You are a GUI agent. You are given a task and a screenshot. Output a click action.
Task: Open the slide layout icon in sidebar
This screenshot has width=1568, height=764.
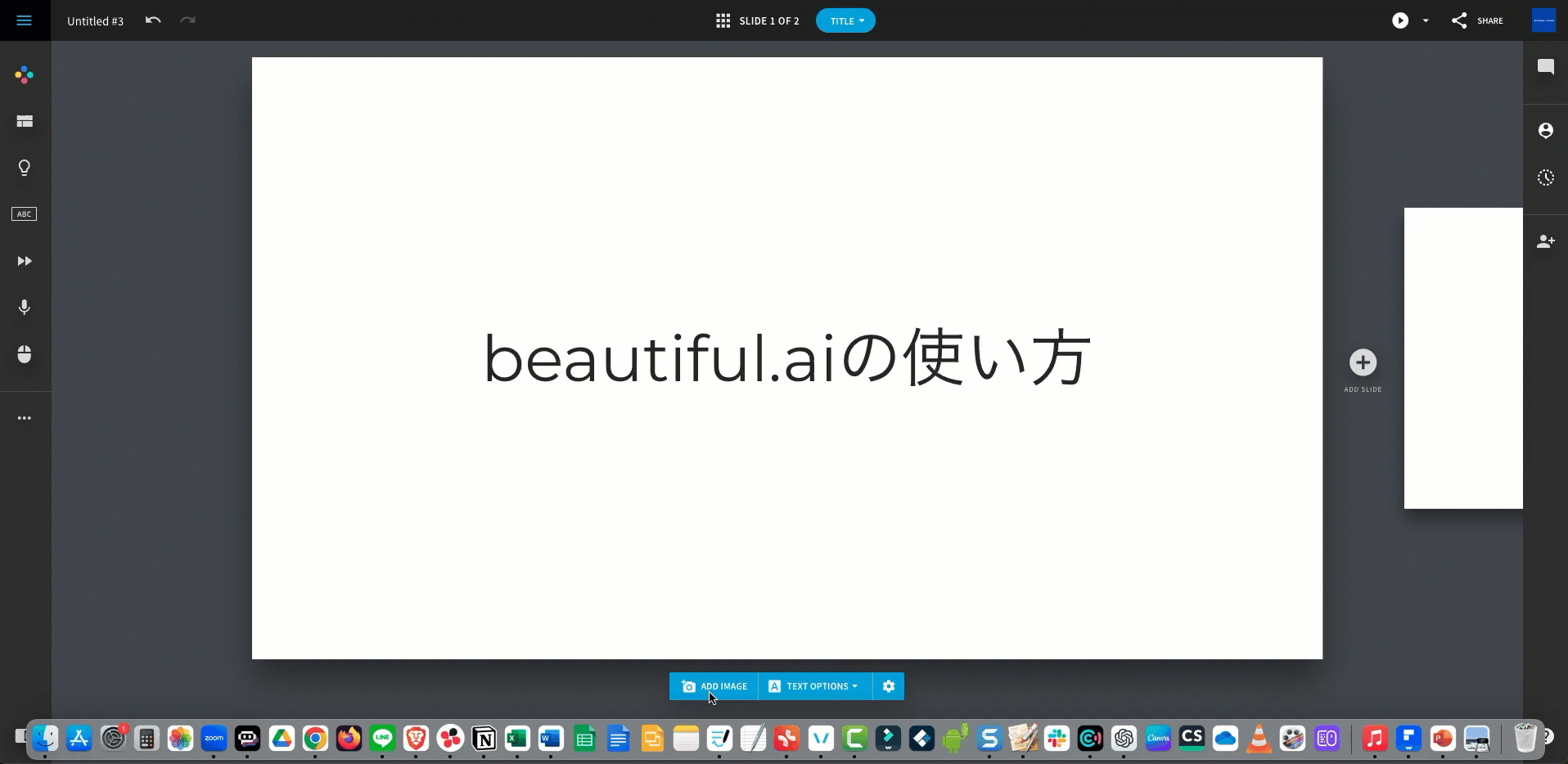point(25,122)
